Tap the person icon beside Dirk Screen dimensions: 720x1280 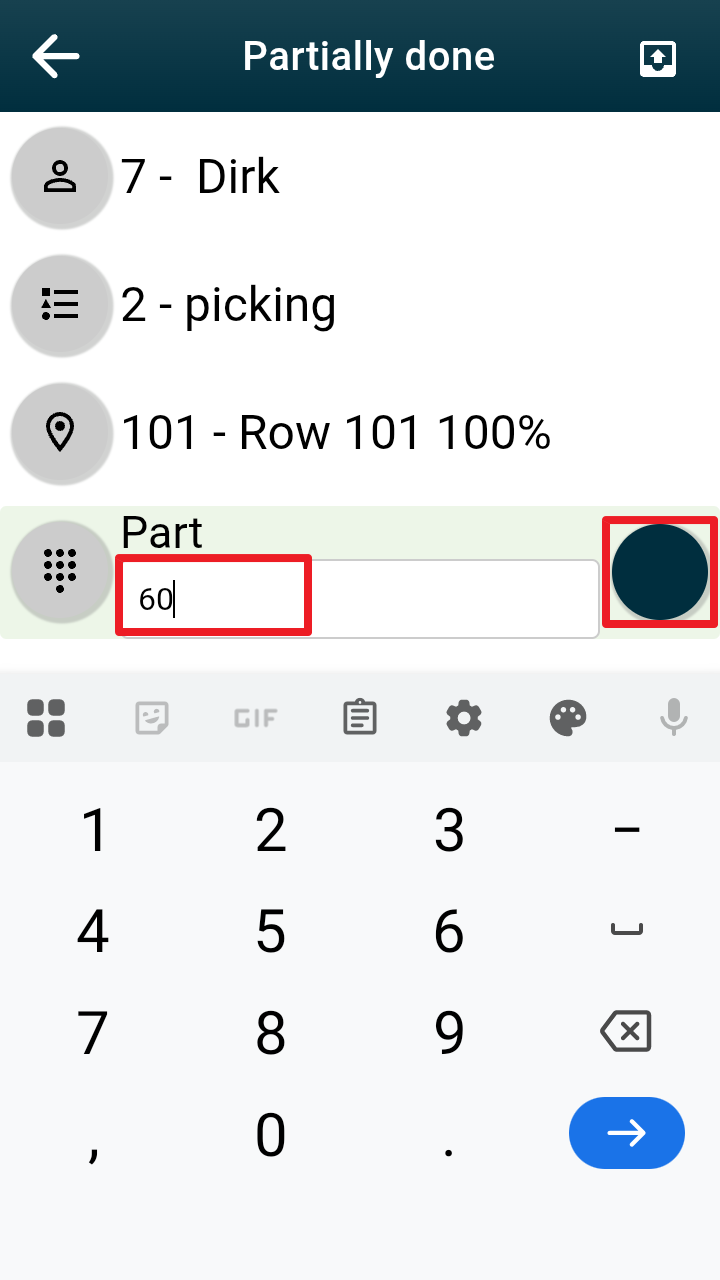coord(61,177)
